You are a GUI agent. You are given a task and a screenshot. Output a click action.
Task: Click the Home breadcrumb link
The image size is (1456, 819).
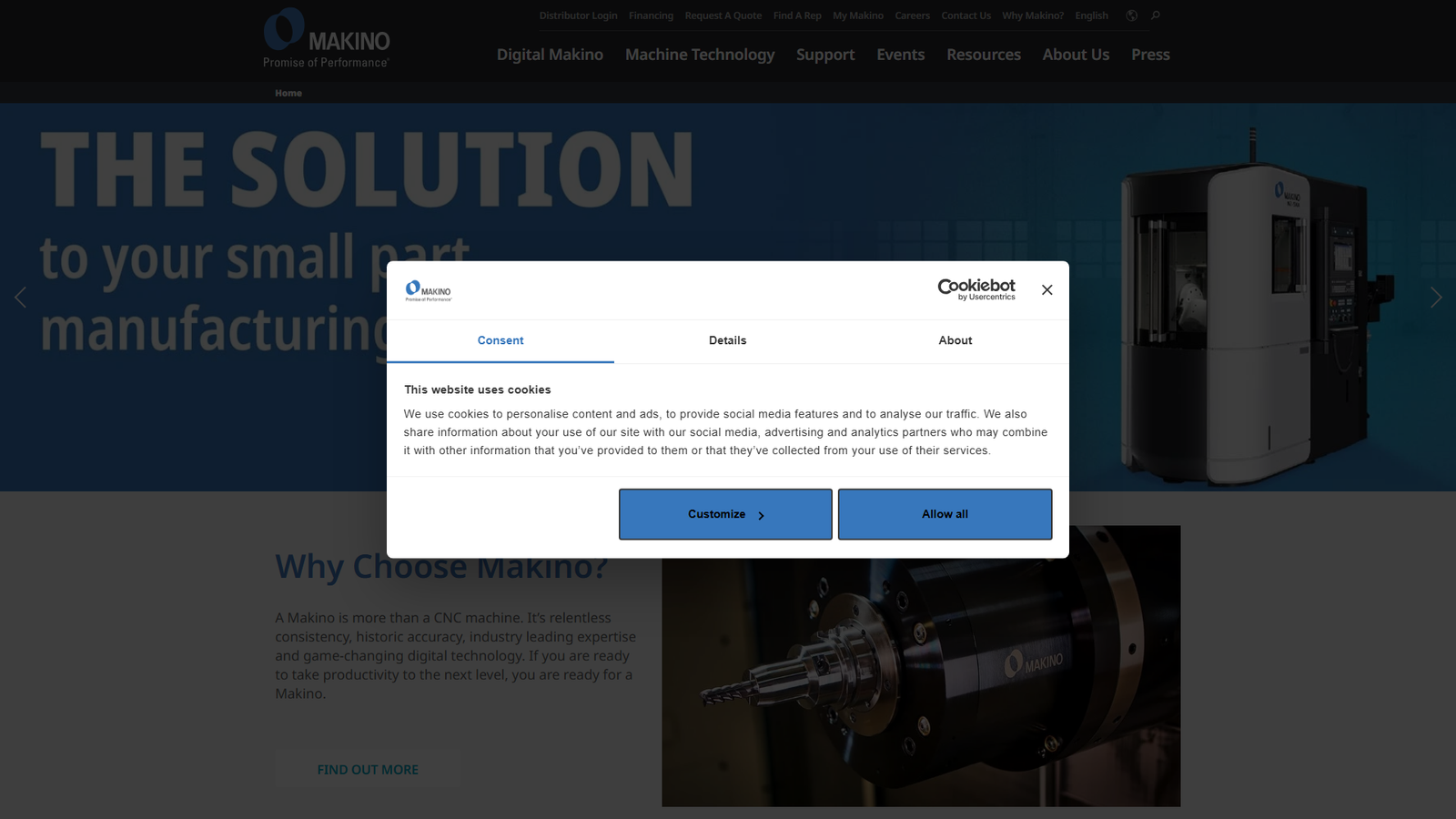pyautogui.click(x=288, y=92)
